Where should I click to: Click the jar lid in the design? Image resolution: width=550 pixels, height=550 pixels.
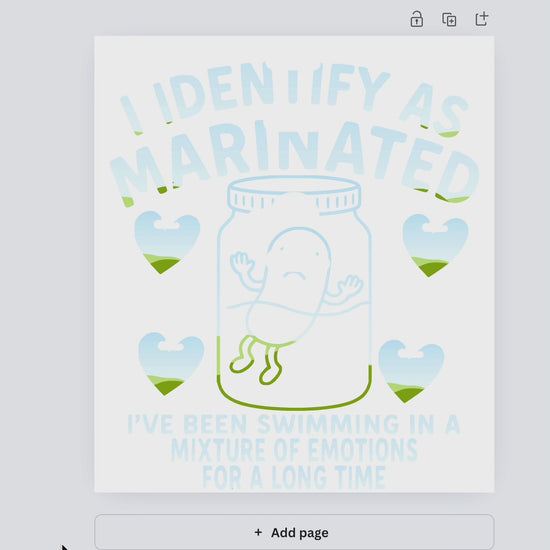click(294, 195)
